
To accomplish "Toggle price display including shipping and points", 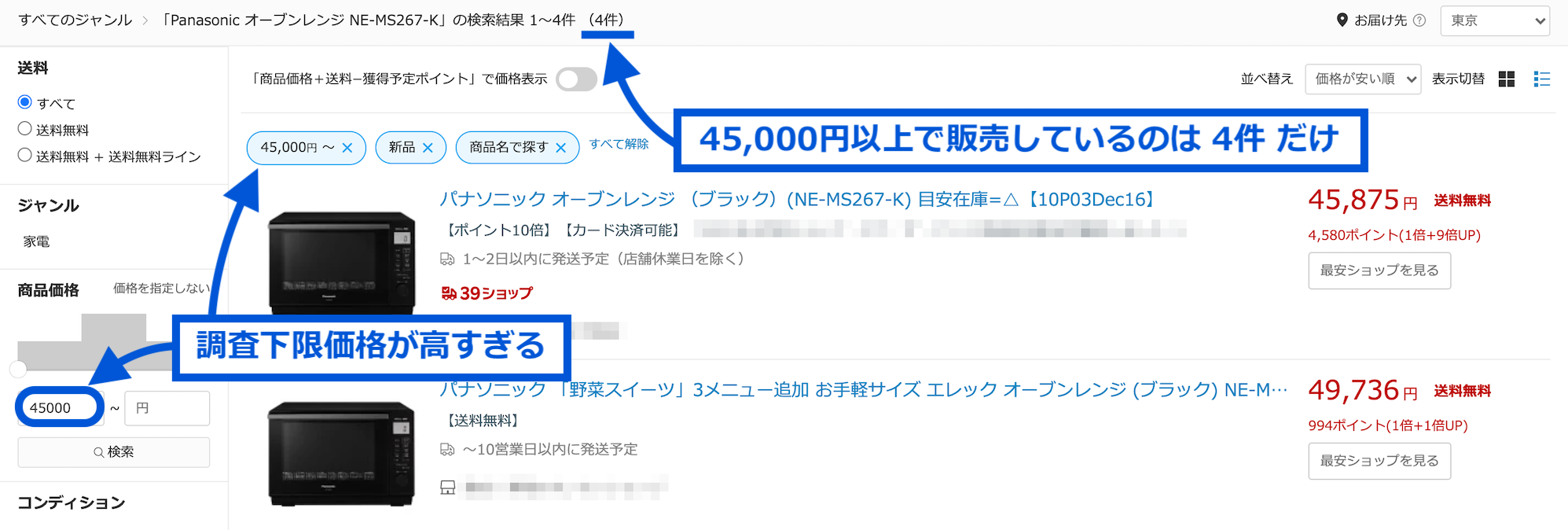I will pos(576,79).
